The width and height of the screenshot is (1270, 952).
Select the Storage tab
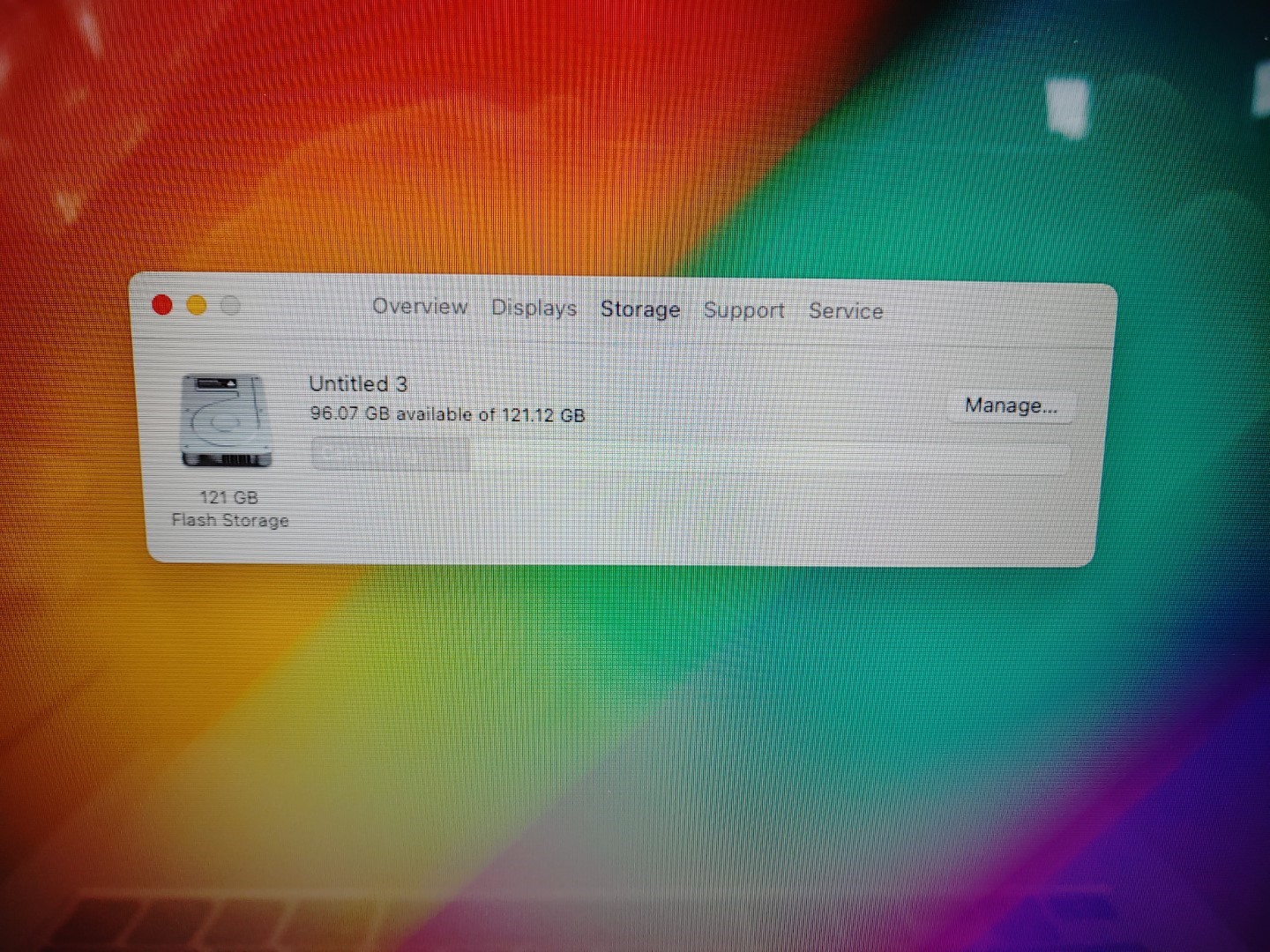tap(640, 309)
